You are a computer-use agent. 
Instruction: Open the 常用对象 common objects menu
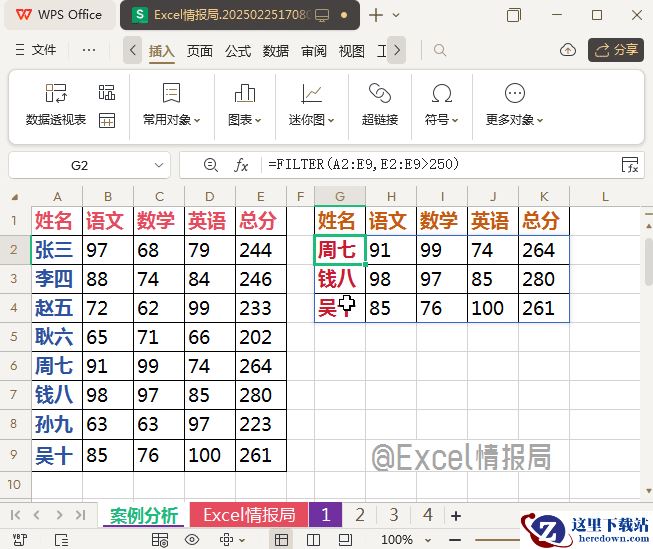[x=171, y=104]
